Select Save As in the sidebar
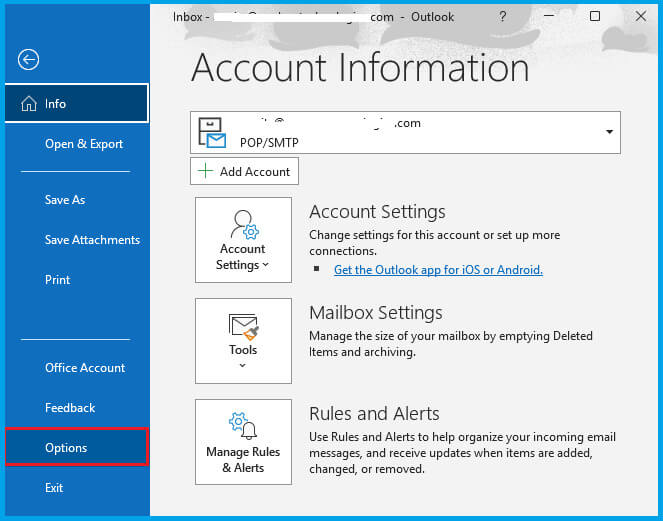 point(65,200)
